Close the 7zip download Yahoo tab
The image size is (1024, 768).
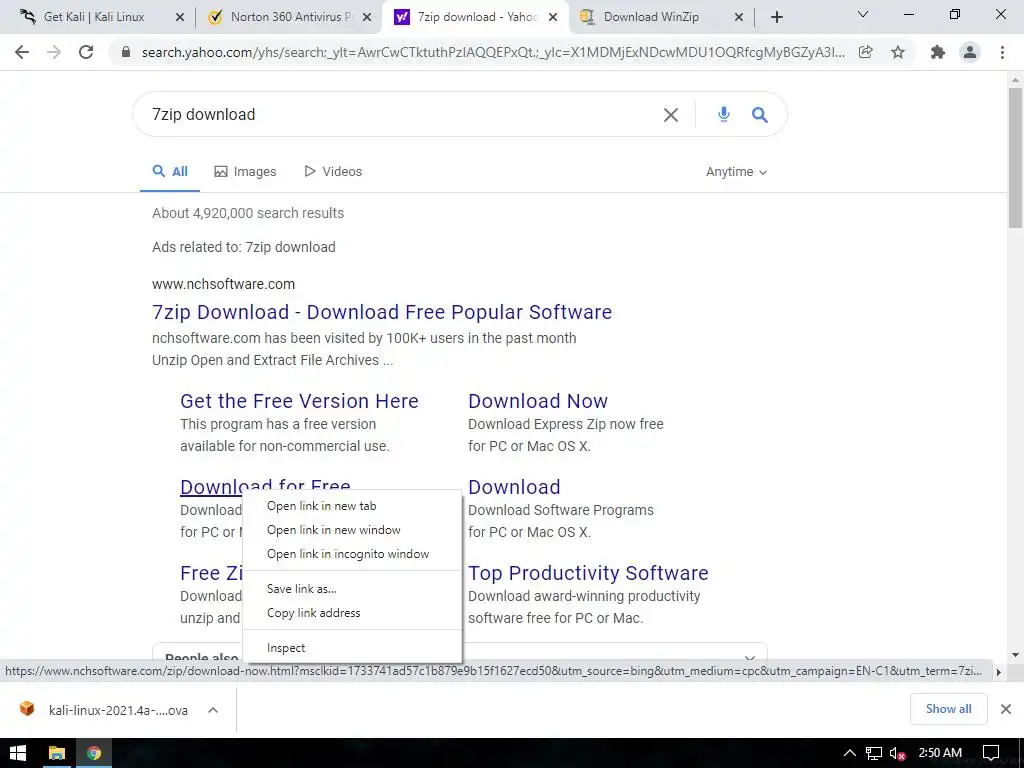coord(553,18)
